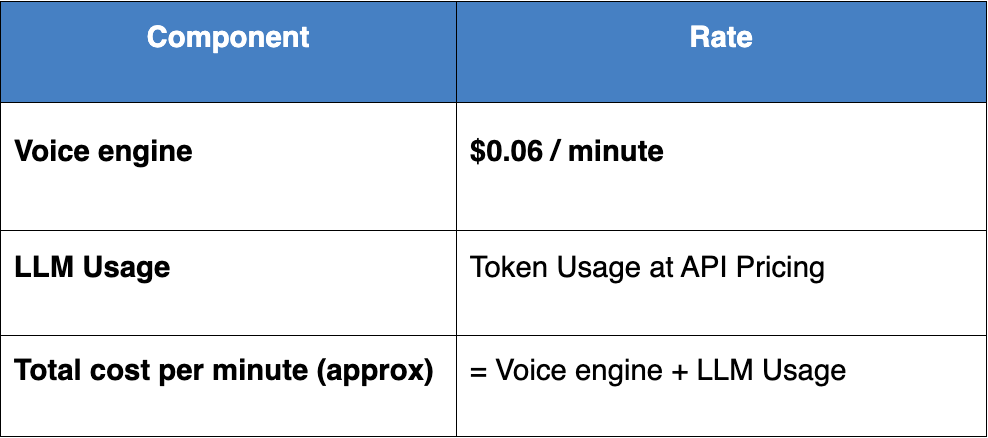Select the $0.06 / minute rate cell
This screenshot has height=438, width=988.
click(x=566, y=152)
